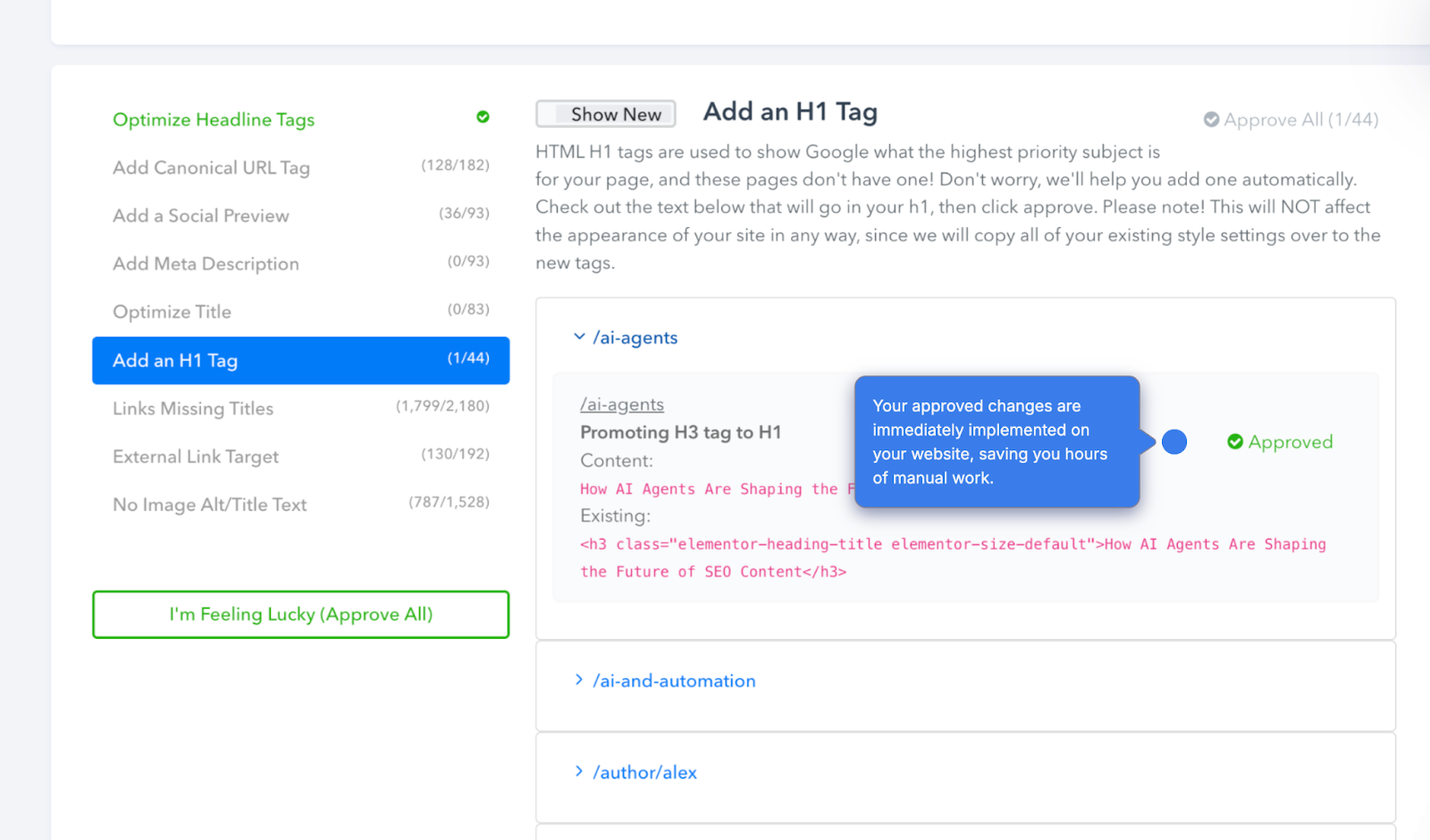Select Add Canonical URL Tag item
This screenshot has height=840, width=1430.
click(x=300, y=167)
